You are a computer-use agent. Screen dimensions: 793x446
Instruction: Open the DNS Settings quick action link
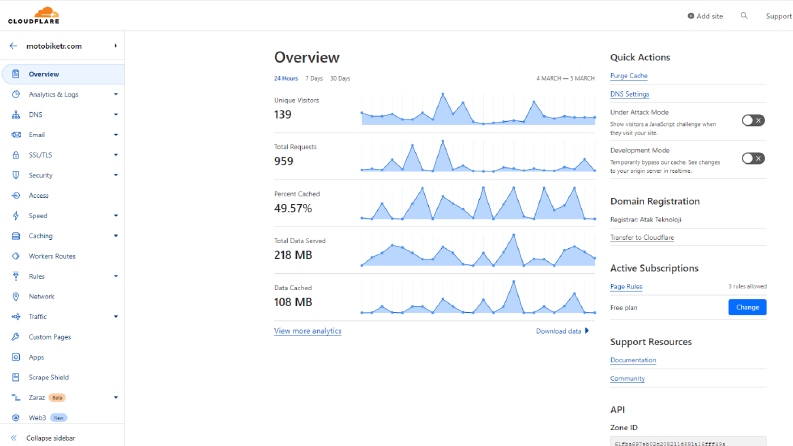(x=630, y=94)
